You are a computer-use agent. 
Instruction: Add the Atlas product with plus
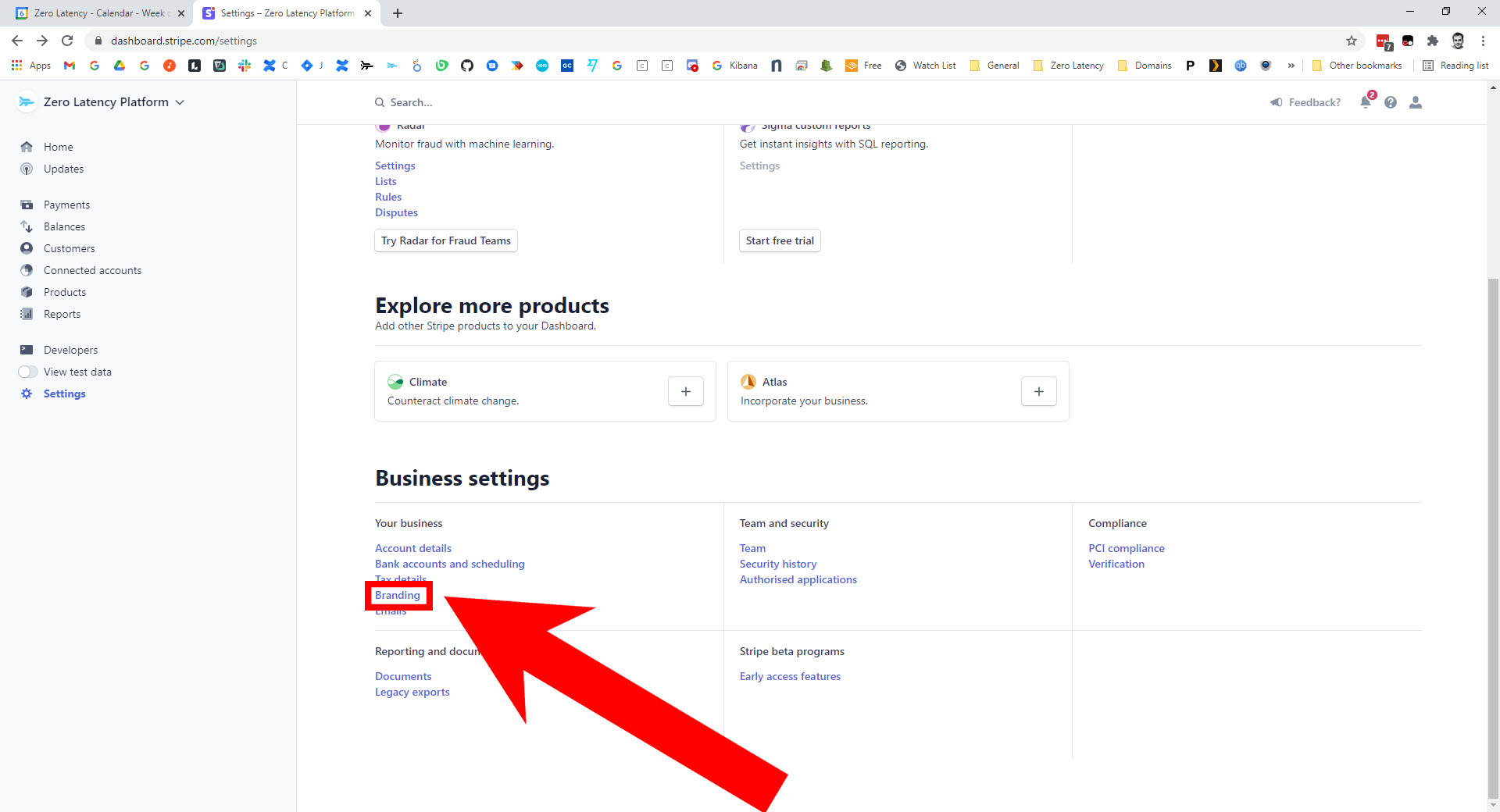(x=1039, y=391)
